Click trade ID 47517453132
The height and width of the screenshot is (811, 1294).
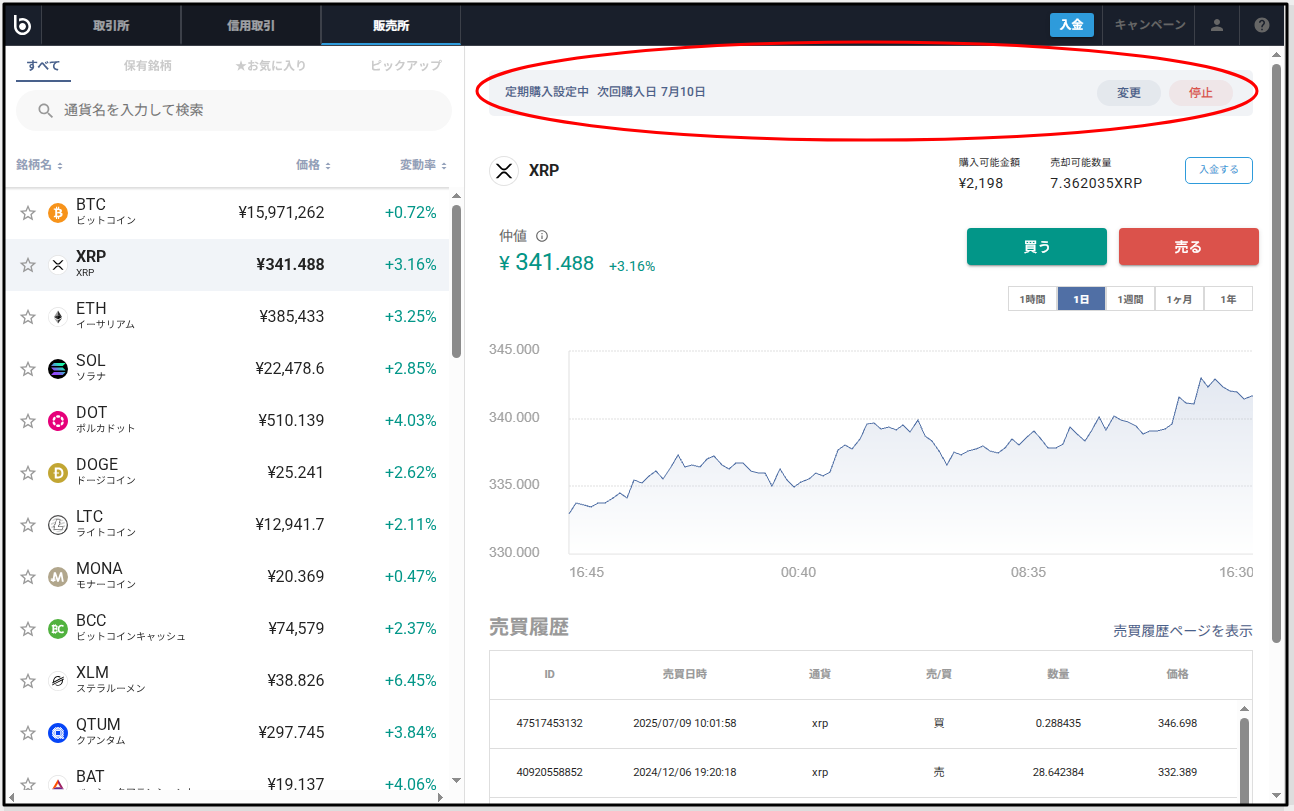[x=549, y=723]
